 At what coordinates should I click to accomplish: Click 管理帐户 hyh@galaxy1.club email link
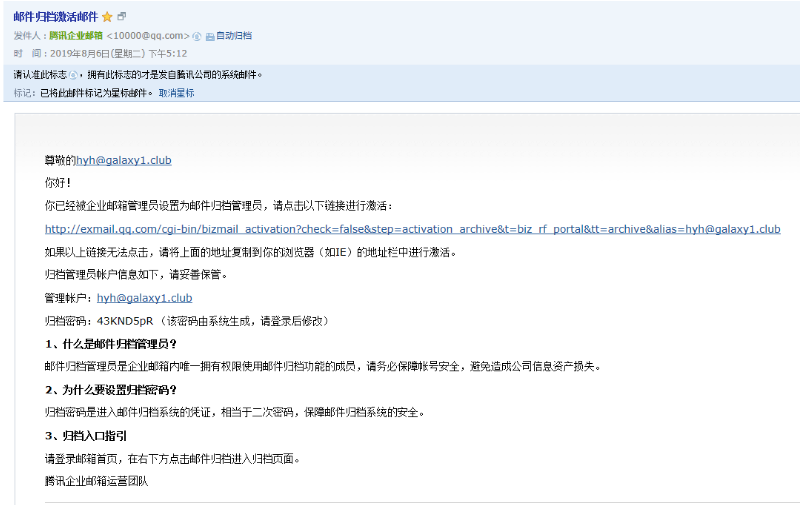tap(144, 298)
